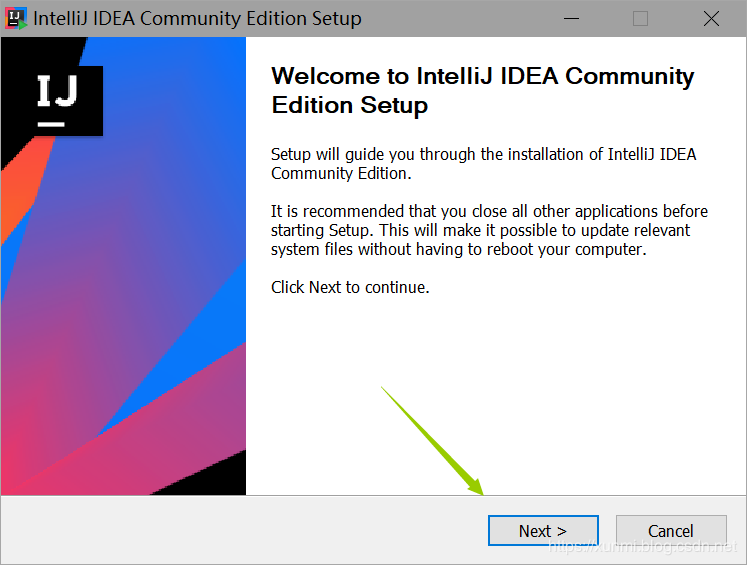
Task: Minimize the setup window
Action: [572, 19]
